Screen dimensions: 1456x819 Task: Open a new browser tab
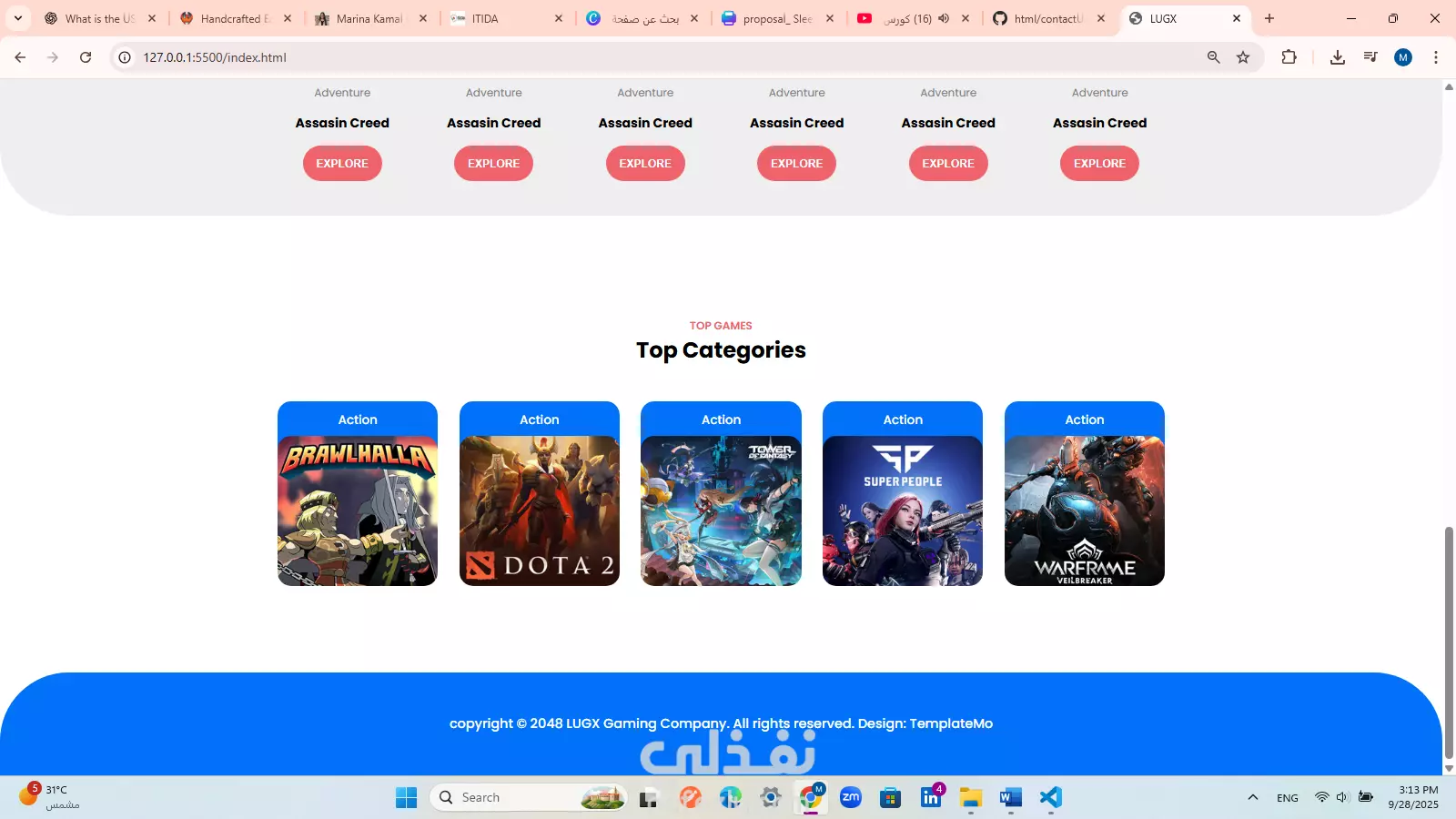pos(1269,18)
